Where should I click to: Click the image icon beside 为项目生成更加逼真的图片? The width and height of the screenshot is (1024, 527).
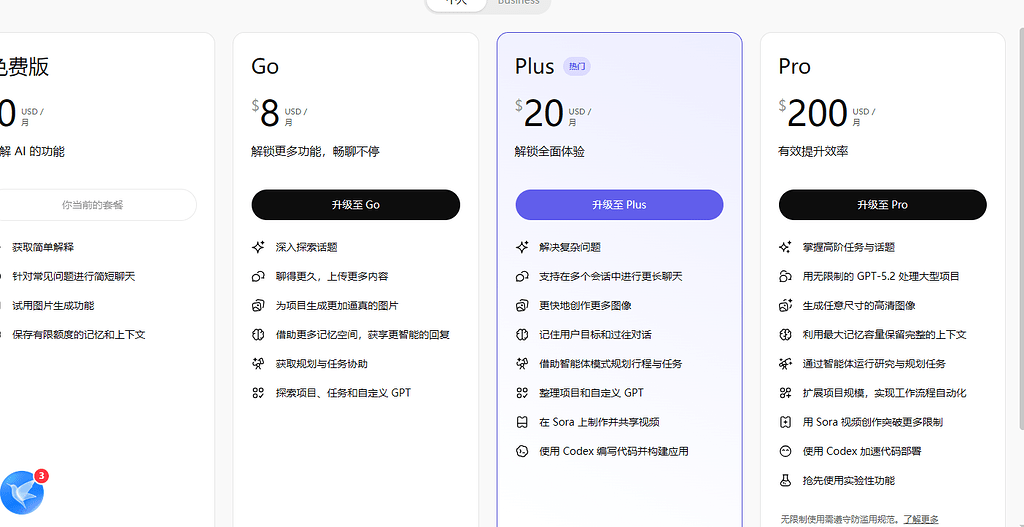(x=258, y=306)
